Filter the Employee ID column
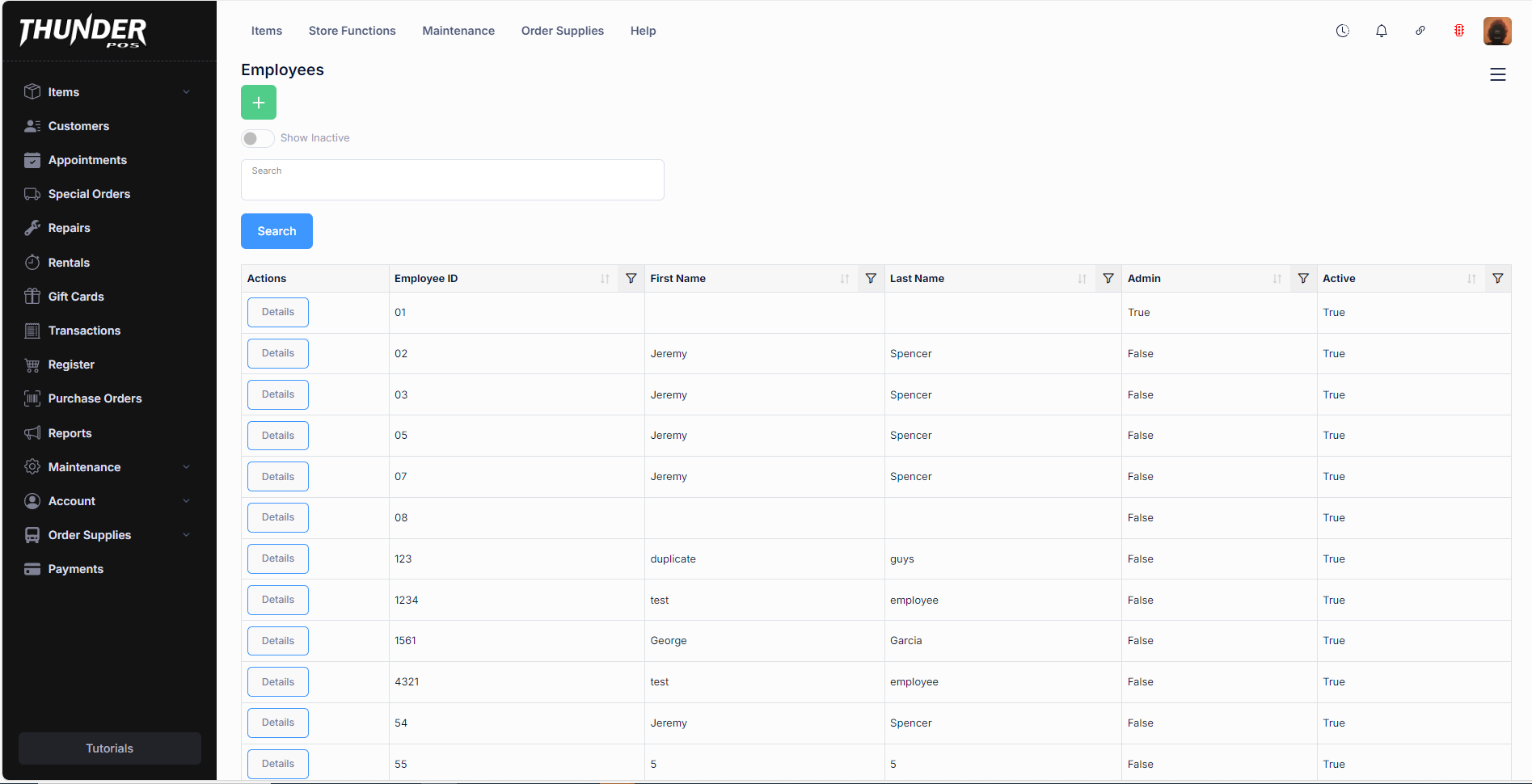Image resolution: width=1532 pixels, height=784 pixels. [x=631, y=278]
